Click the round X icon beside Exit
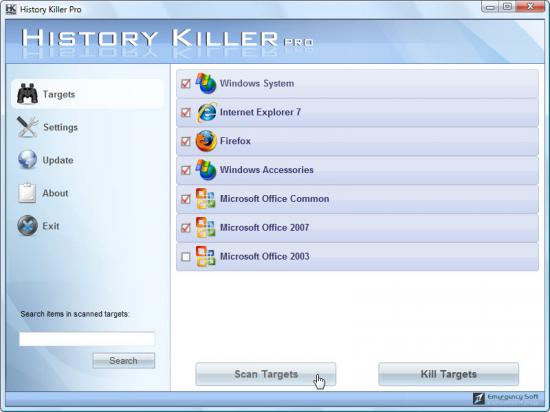 [x=27, y=225]
